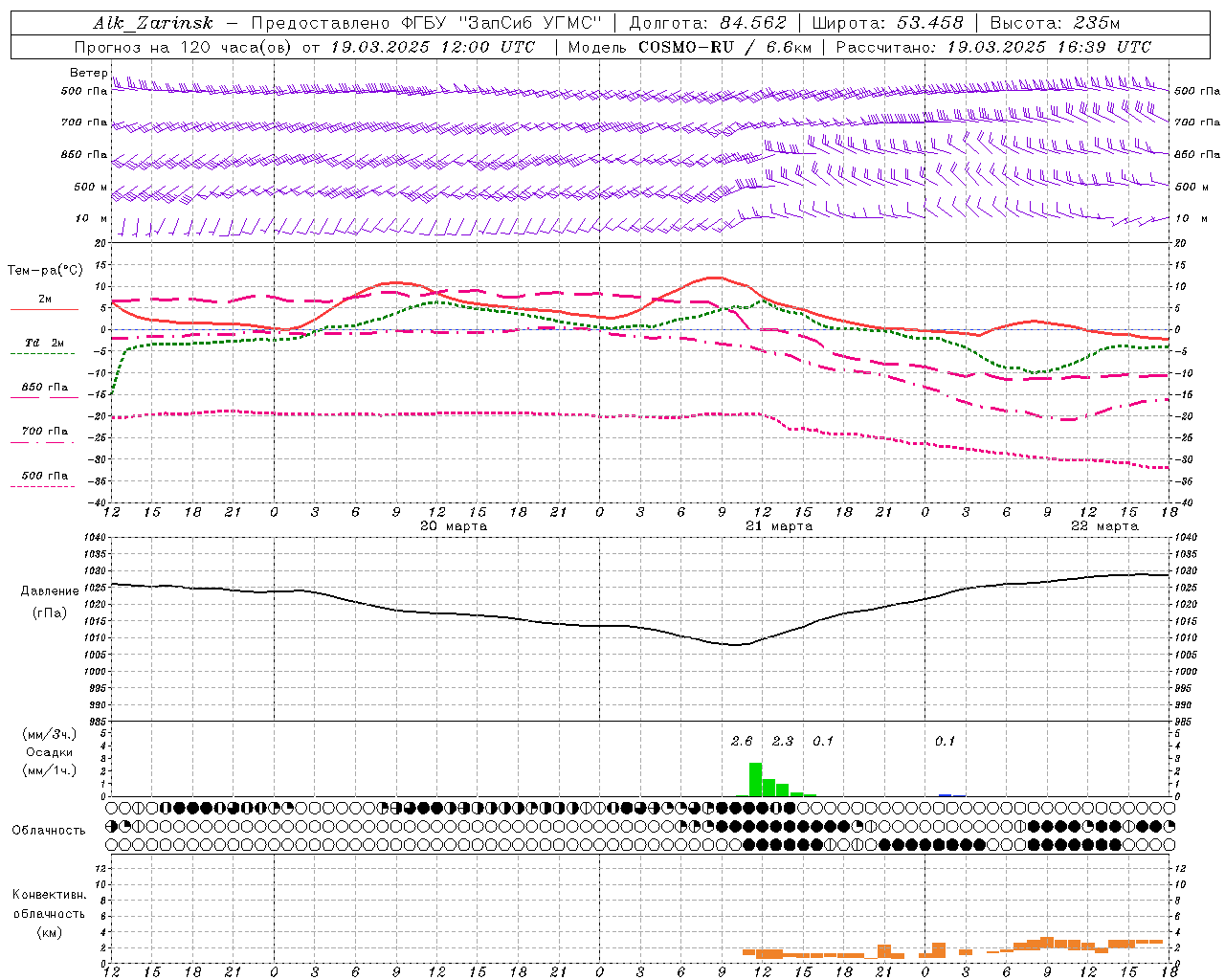The height and width of the screenshot is (980, 1225).
Task: Click the text Прогноз на 120 часа(ов)
Action: click(184, 47)
